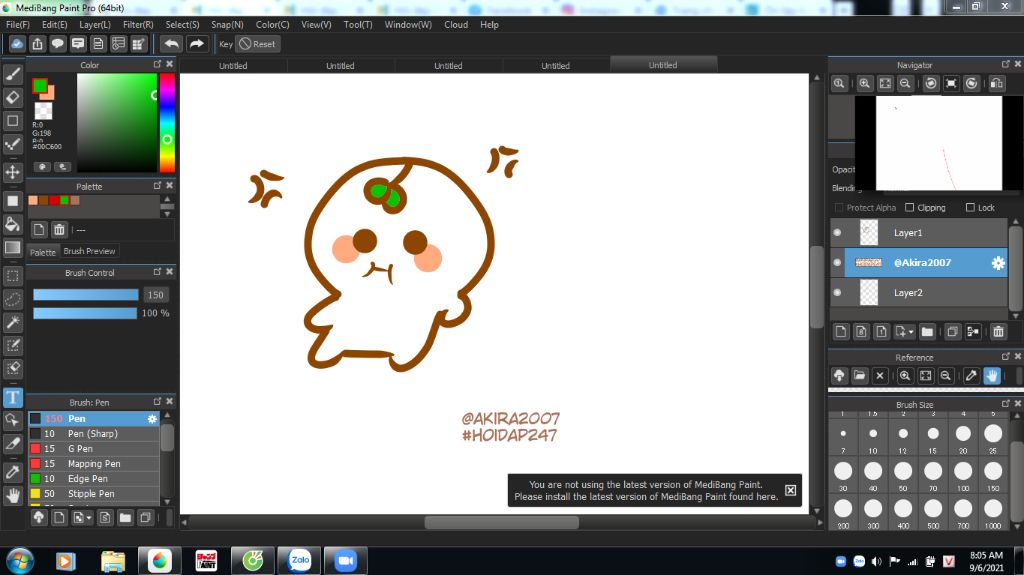Select the Eraser tool
Screen dimensions: 1024x575
[12, 97]
